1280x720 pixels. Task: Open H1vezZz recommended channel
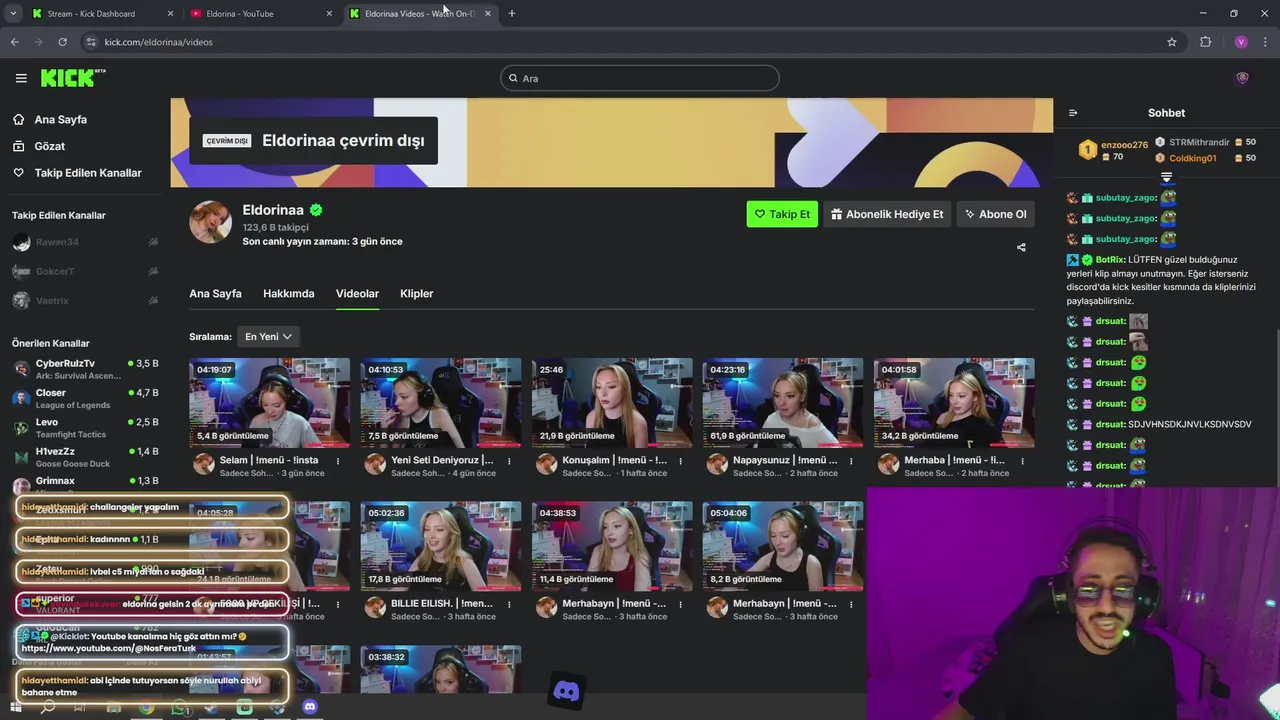pos(85,456)
